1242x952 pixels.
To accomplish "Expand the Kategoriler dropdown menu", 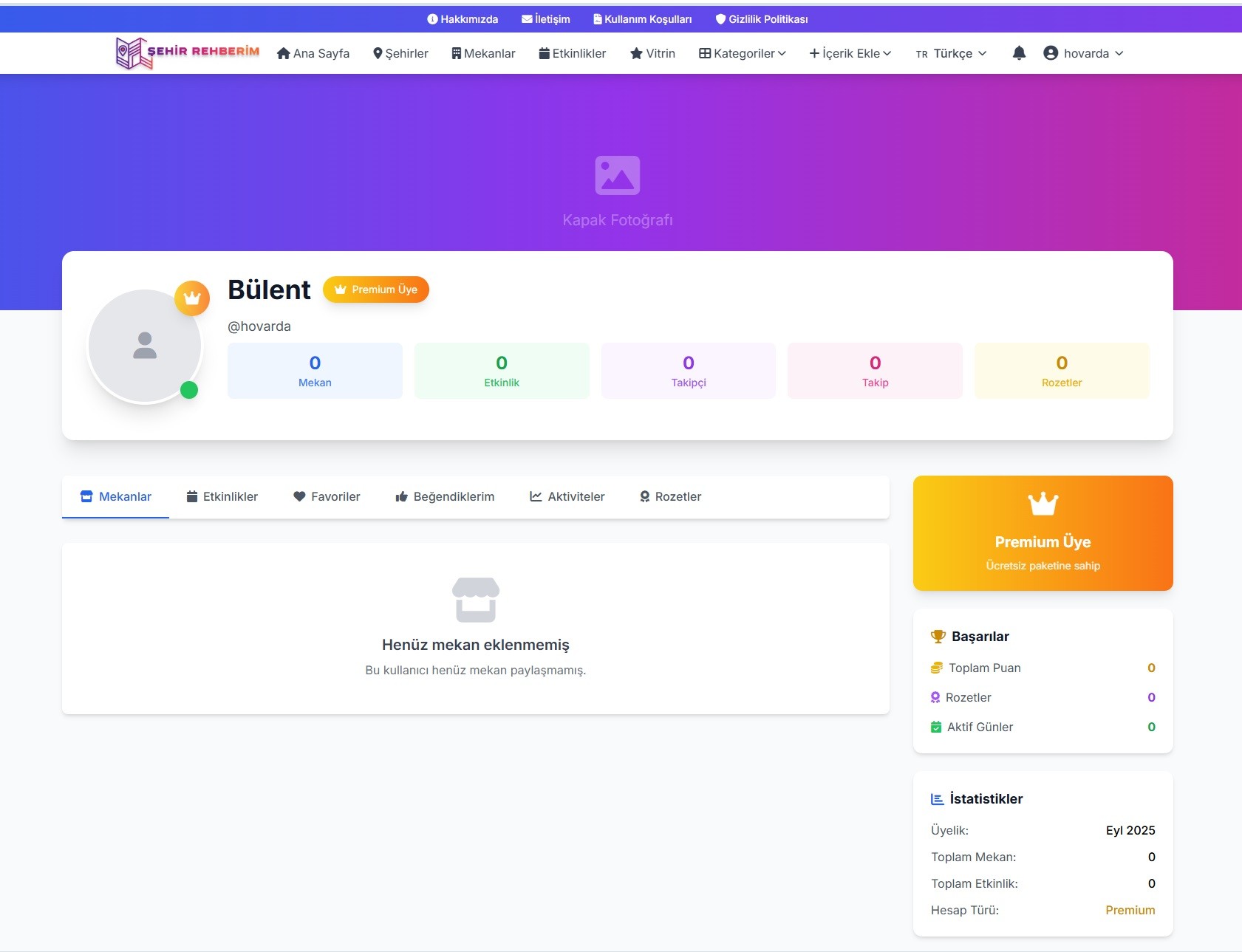I will [743, 53].
